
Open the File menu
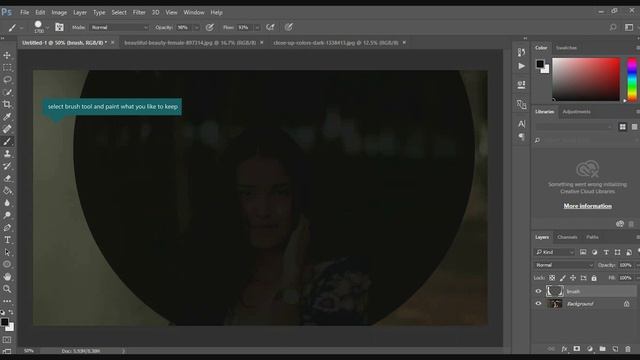tap(24, 12)
